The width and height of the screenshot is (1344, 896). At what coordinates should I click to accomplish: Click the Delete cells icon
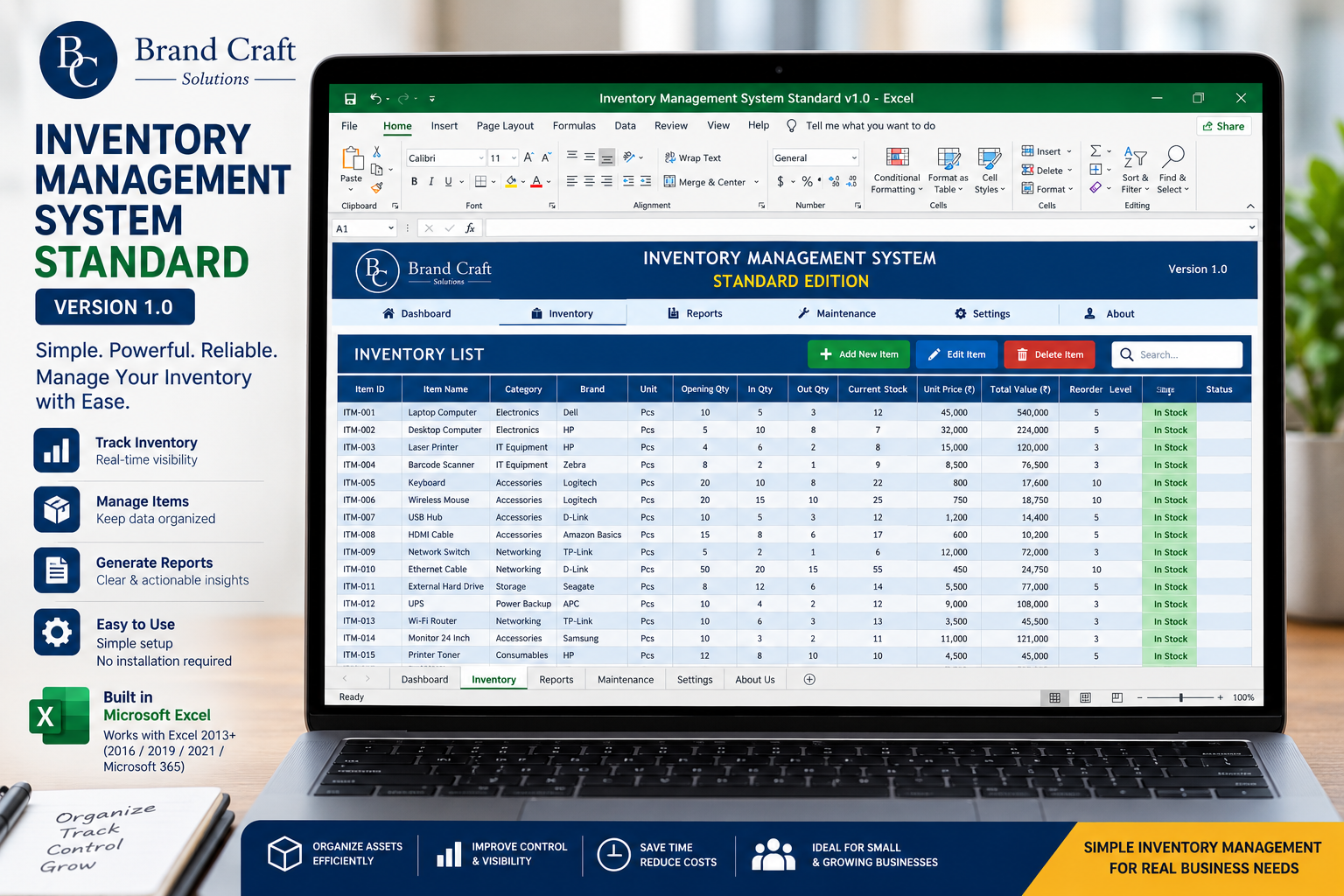click(x=1028, y=171)
